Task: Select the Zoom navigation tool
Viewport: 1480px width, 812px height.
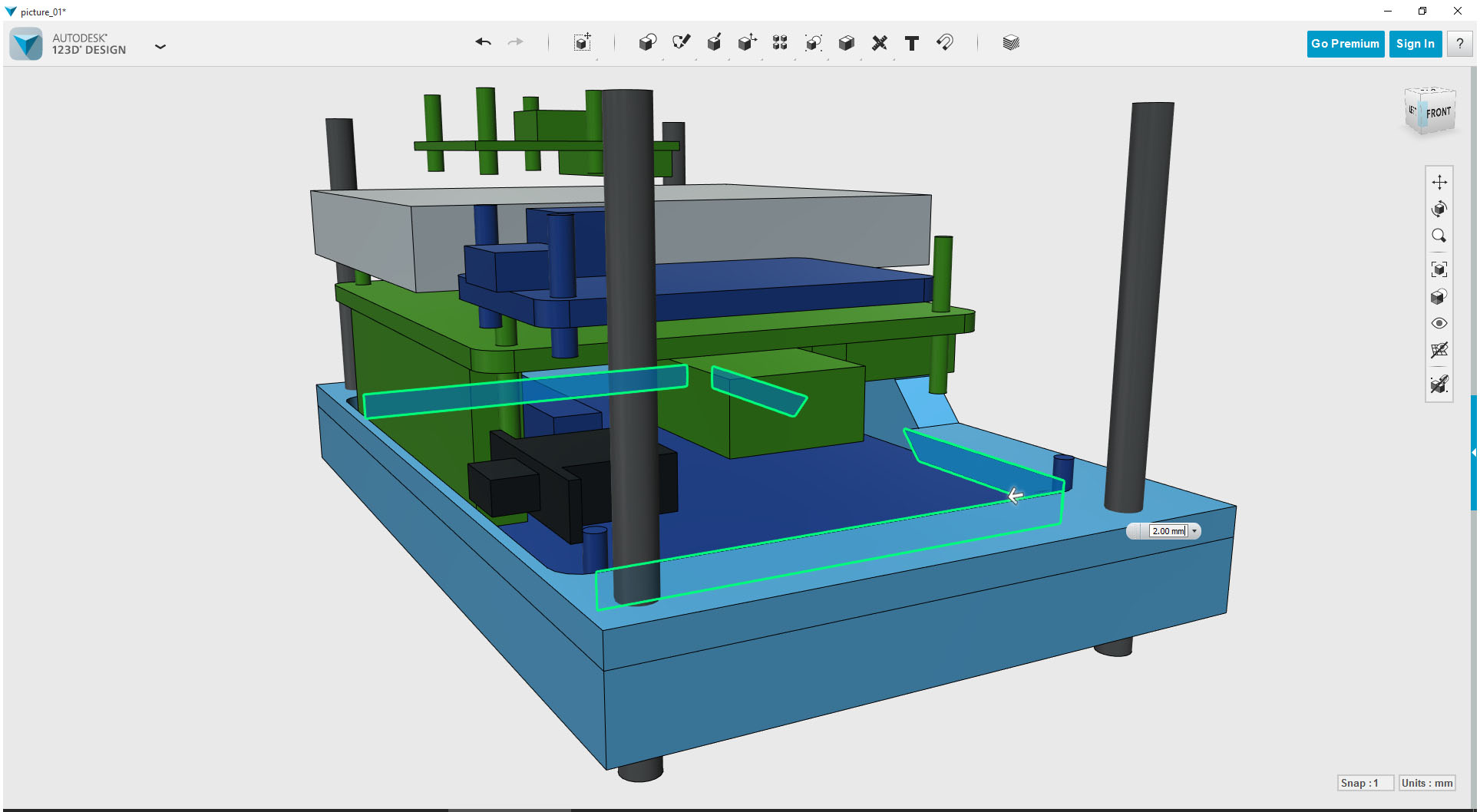Action: coord(1439,236)
